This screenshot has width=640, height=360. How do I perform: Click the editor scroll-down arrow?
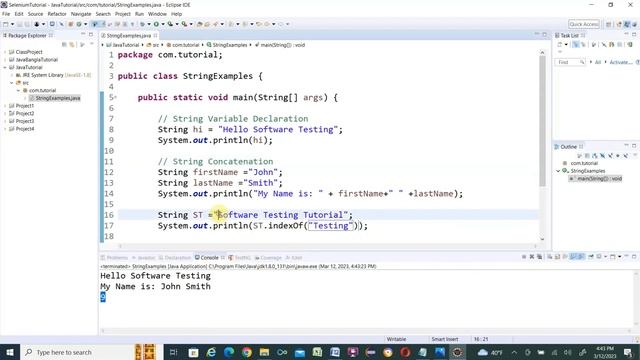pyautogui.click(x=542, y=239)
